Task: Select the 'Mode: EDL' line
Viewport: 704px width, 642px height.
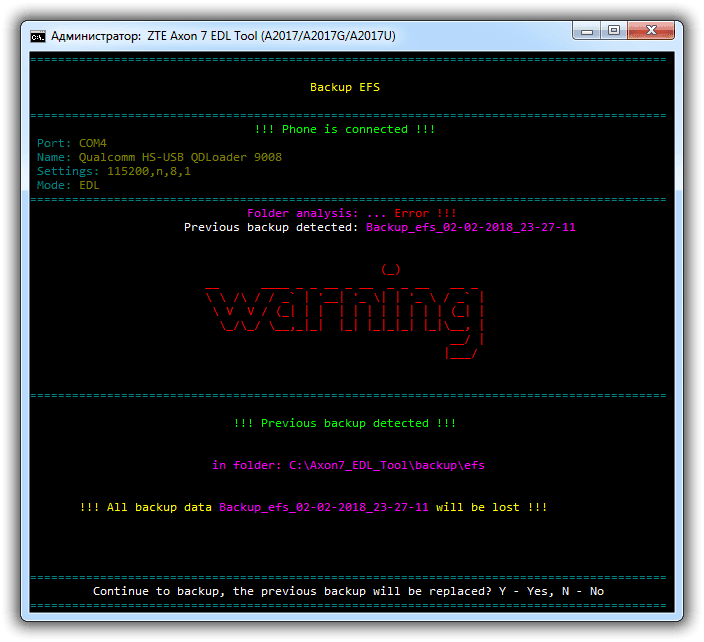Action: pyautogui.click(x=68, y=185)
